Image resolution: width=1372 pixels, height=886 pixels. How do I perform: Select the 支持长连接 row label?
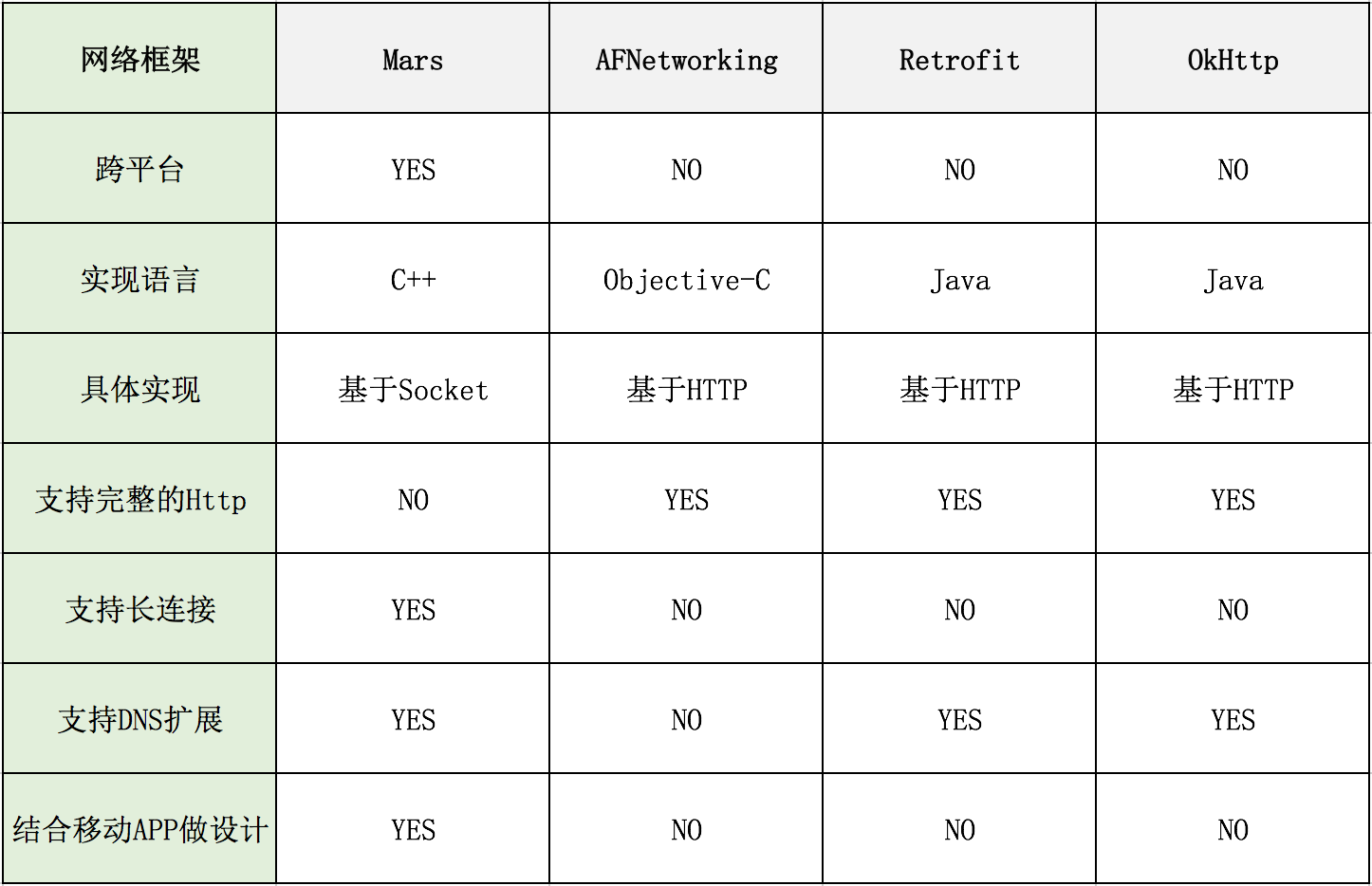(139, 609)
